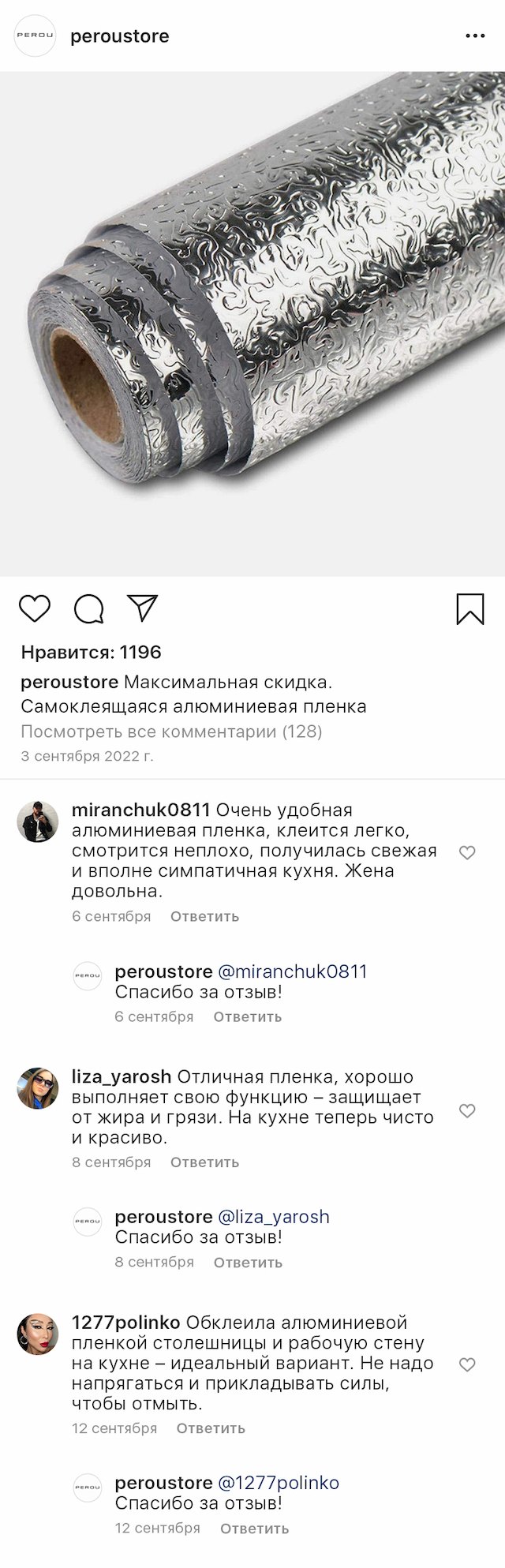The image size is (505, 1568).
Task: Open the three-dot more options menu
Action: pyautogui.click(x=475, y=36)
